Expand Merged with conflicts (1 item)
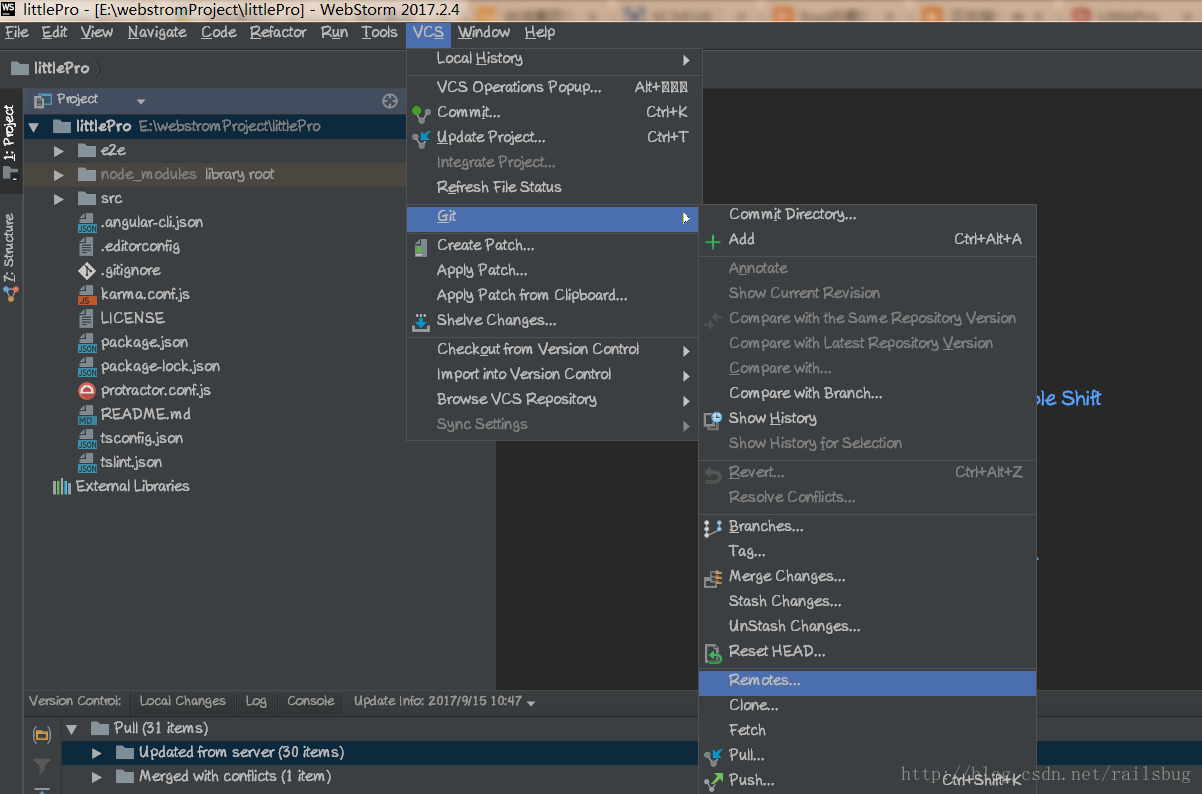 point(97,777)
